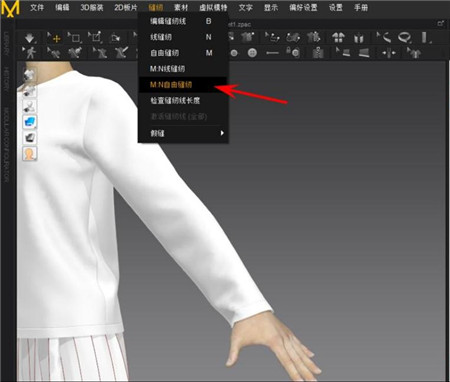Open the LIBRARY side panel tab
Viewport: 450px width, 382px height.
[x=7, y=44]
